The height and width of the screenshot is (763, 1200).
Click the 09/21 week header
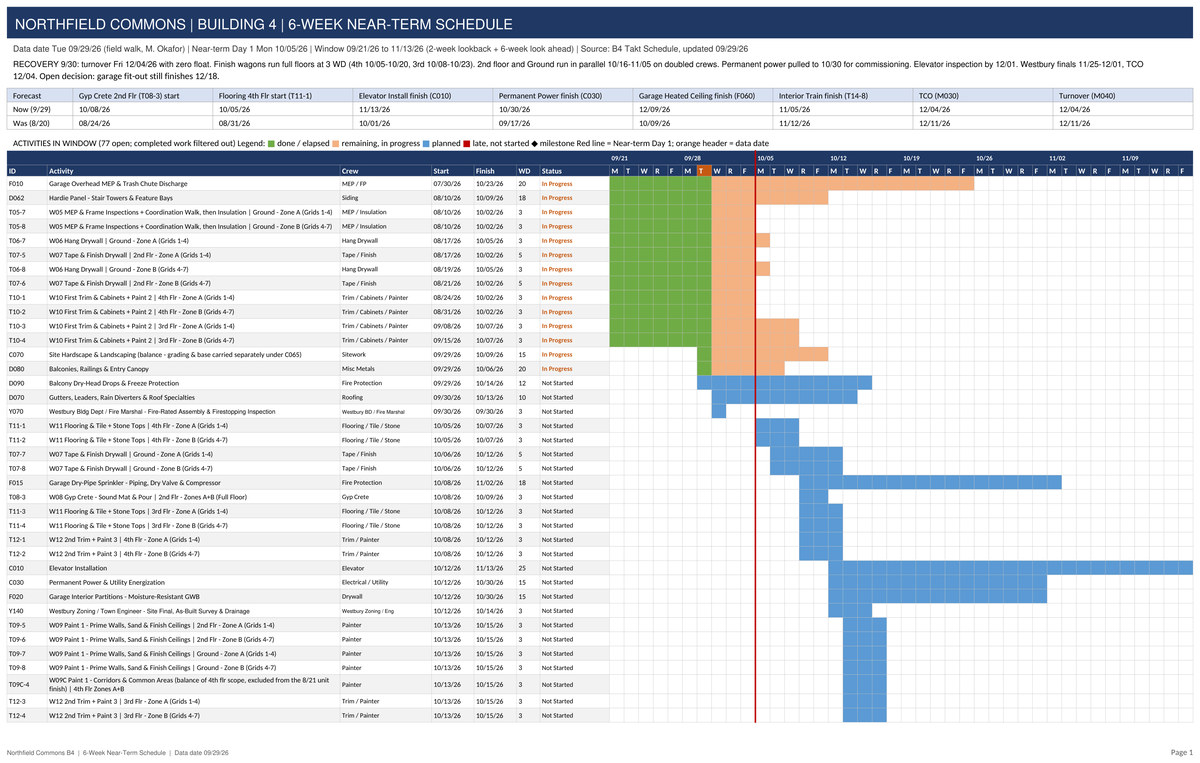click(620, 158)
